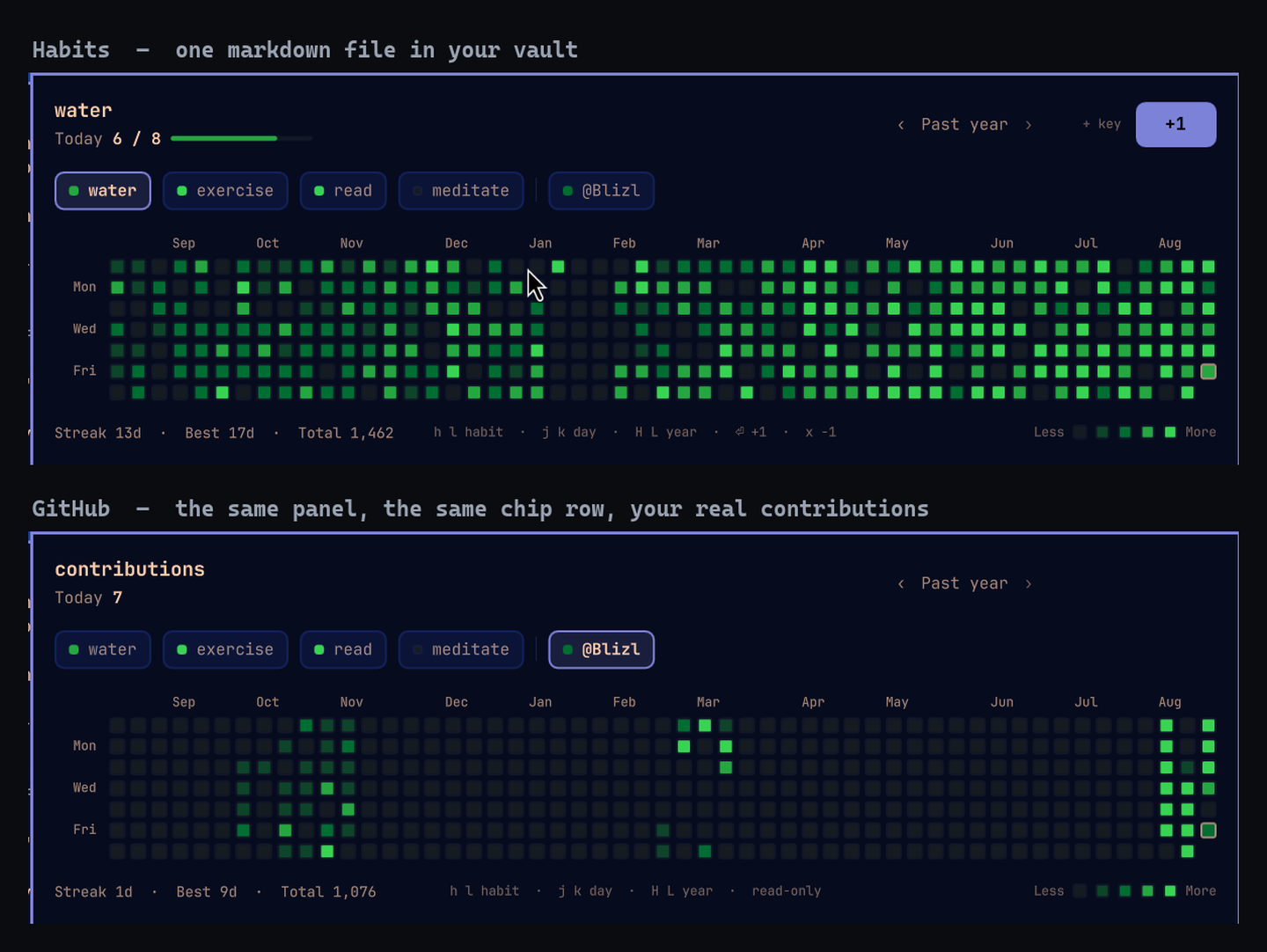
Task: Open Past year range in water panel
Action: (x=964, y=125)
